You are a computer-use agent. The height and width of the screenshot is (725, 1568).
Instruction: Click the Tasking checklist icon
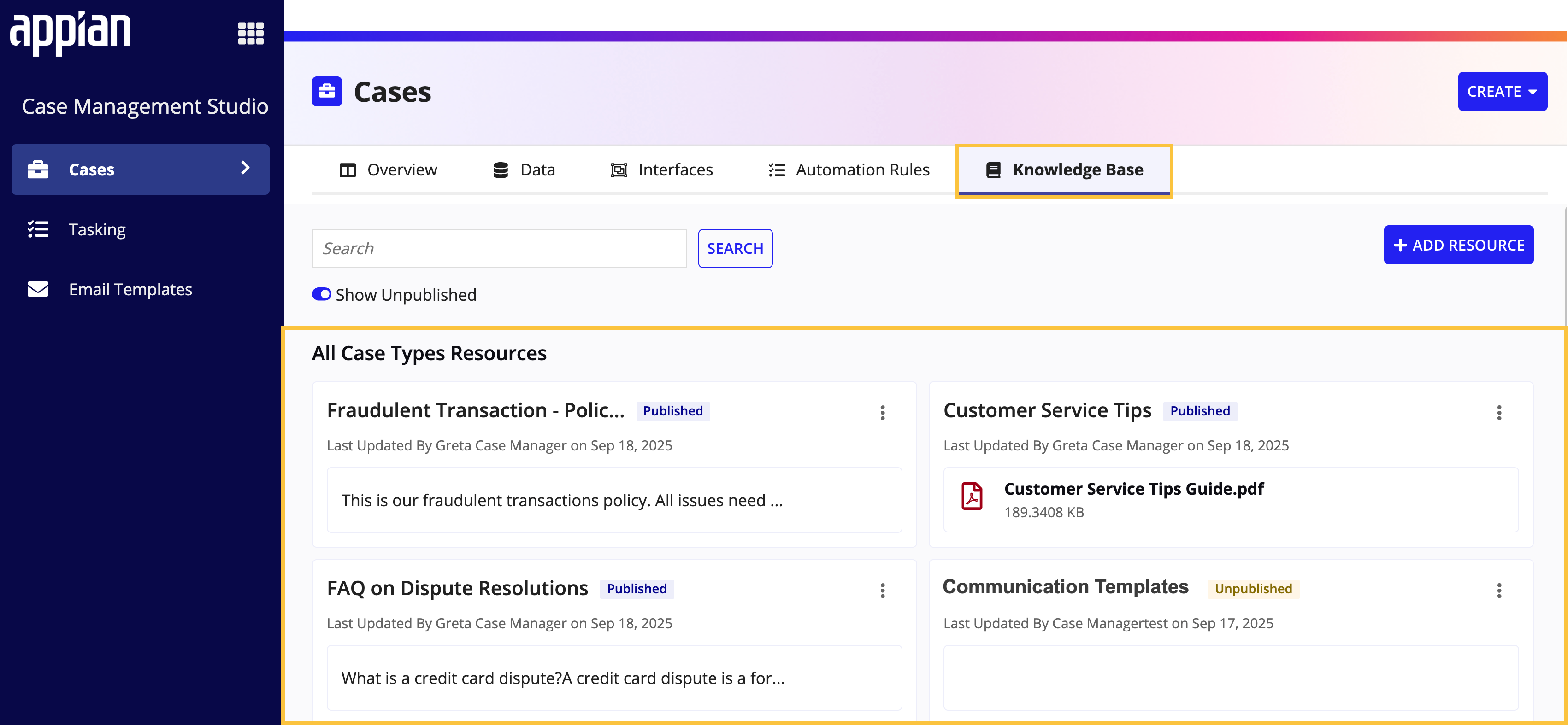click(x=38, y=229)
